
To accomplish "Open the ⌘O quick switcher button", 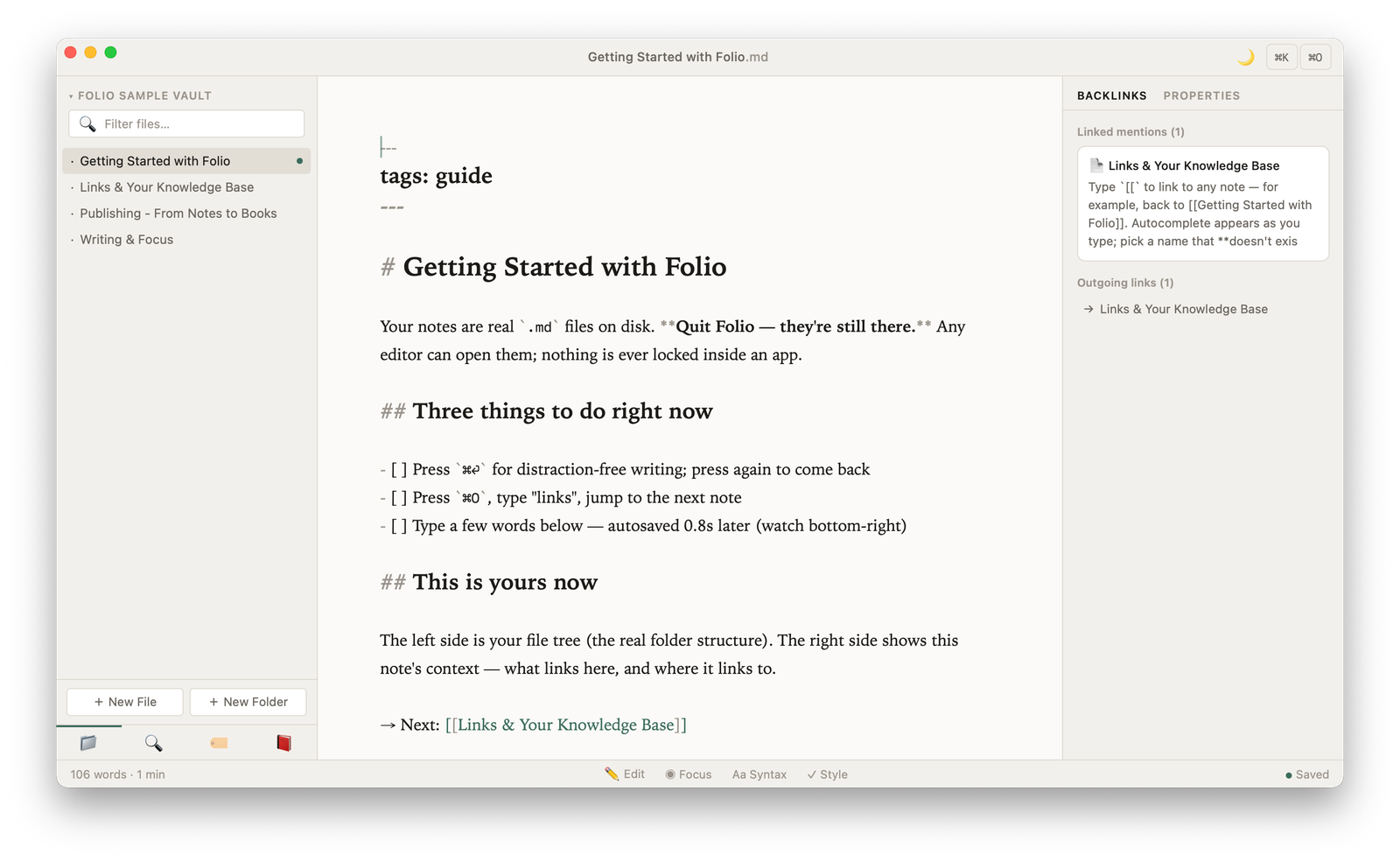I will (x=1315, y=58).
